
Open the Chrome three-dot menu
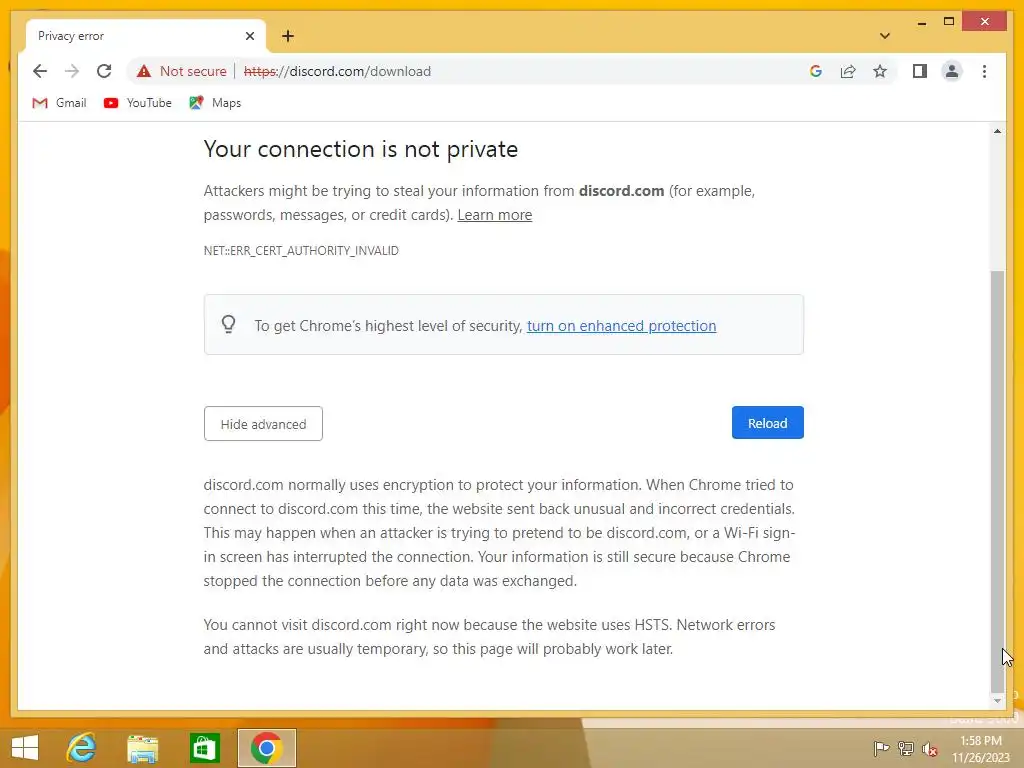[985, 71]
